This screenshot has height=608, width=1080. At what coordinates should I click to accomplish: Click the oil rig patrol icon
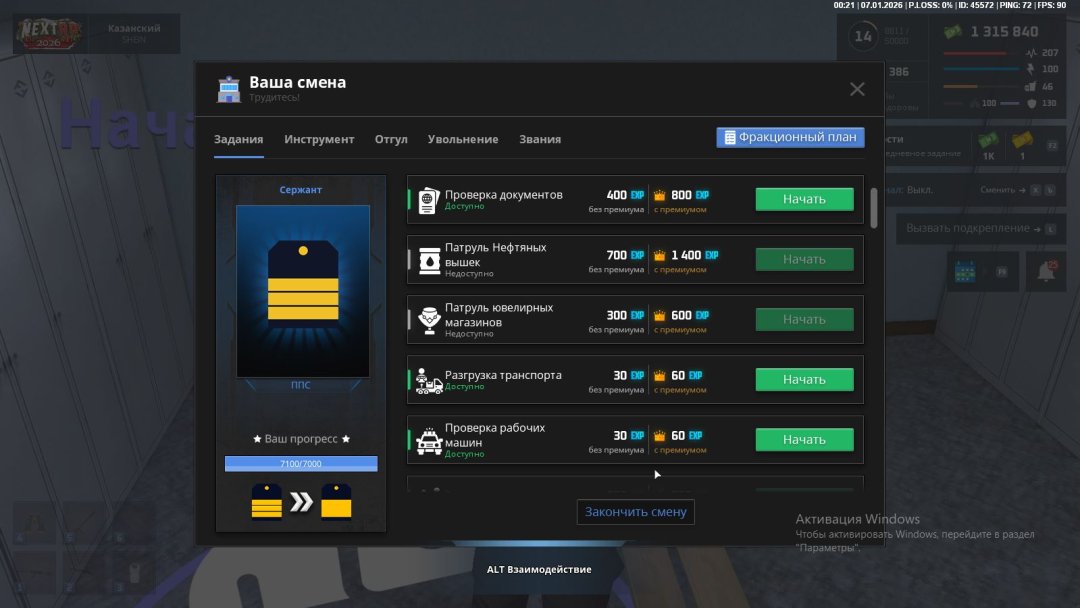(428, 260)
